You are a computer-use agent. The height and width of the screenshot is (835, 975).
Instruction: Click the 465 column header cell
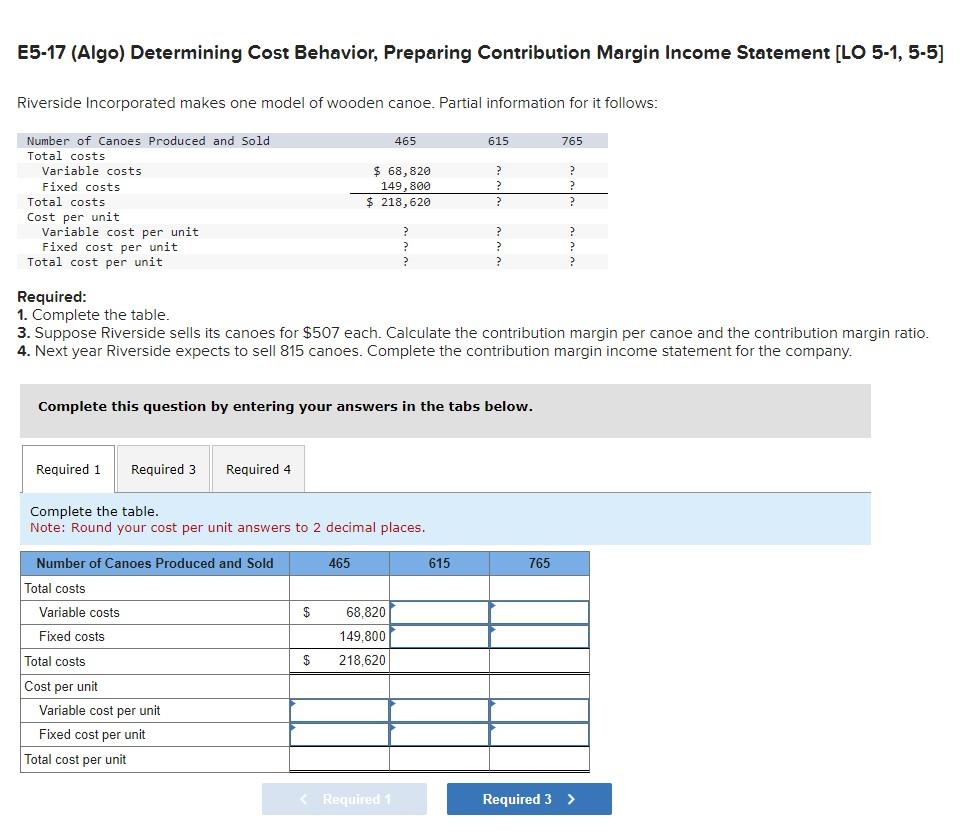339,563
